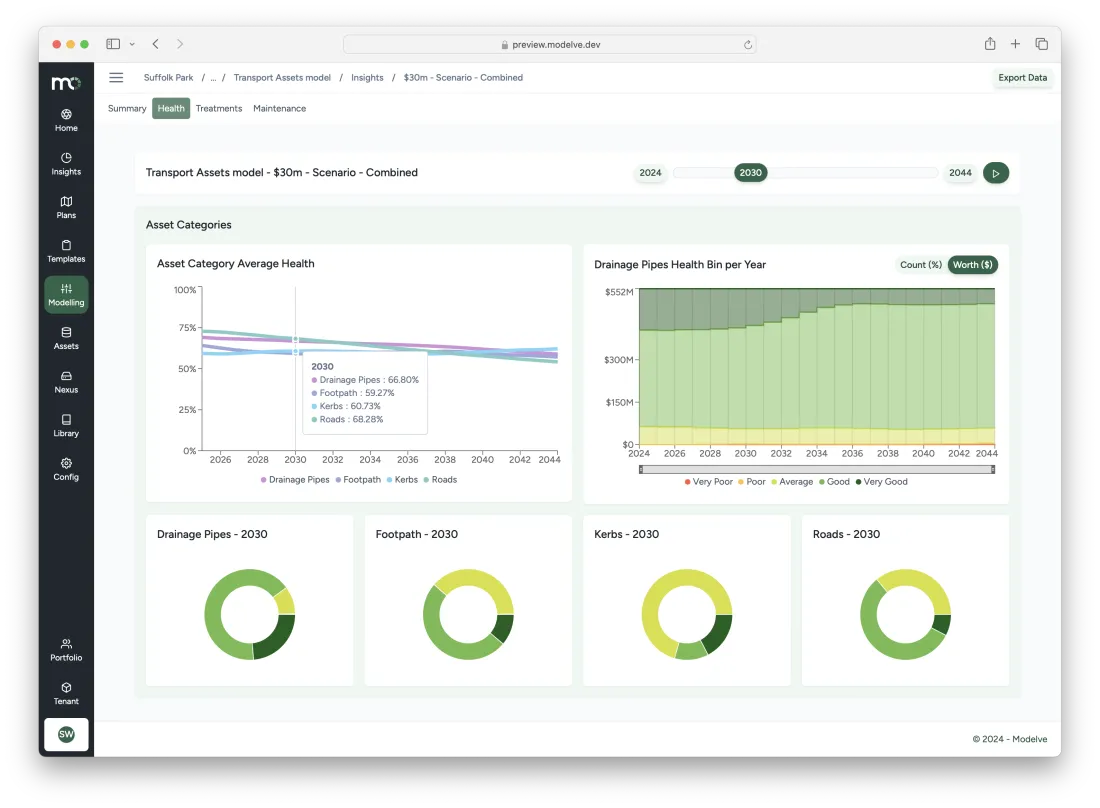This screenshot has height=808, width=1100.
Task: Click the Export Data button
Action: tap(1022, 78)
